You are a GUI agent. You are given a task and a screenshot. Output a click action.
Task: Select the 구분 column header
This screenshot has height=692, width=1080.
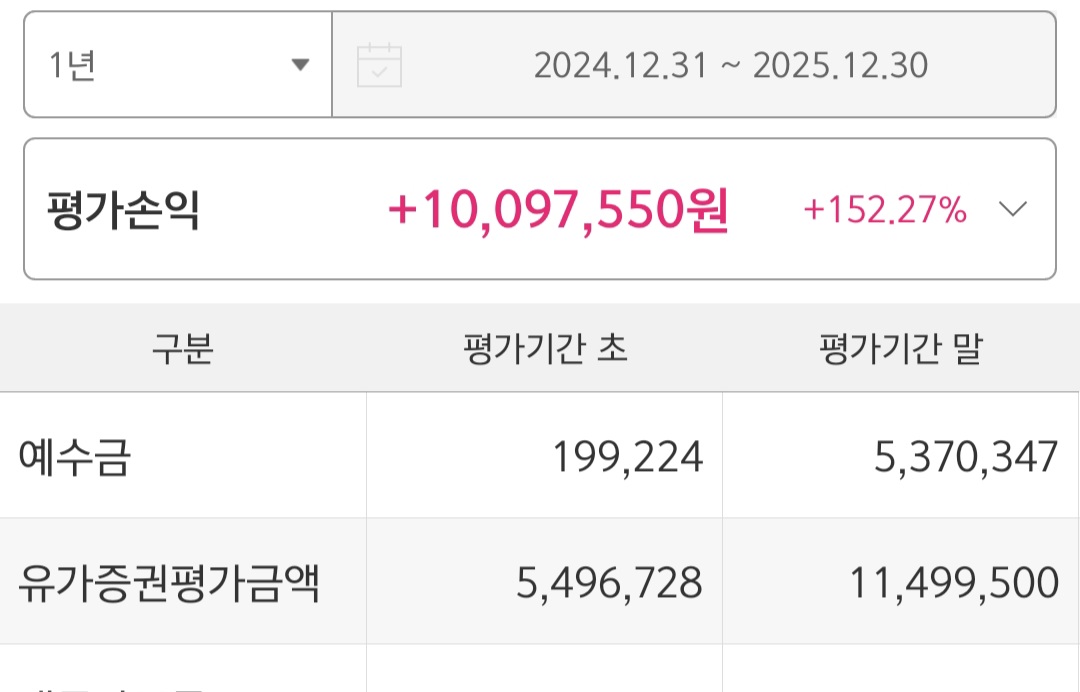pyautogui.click(x=182, y=349)
